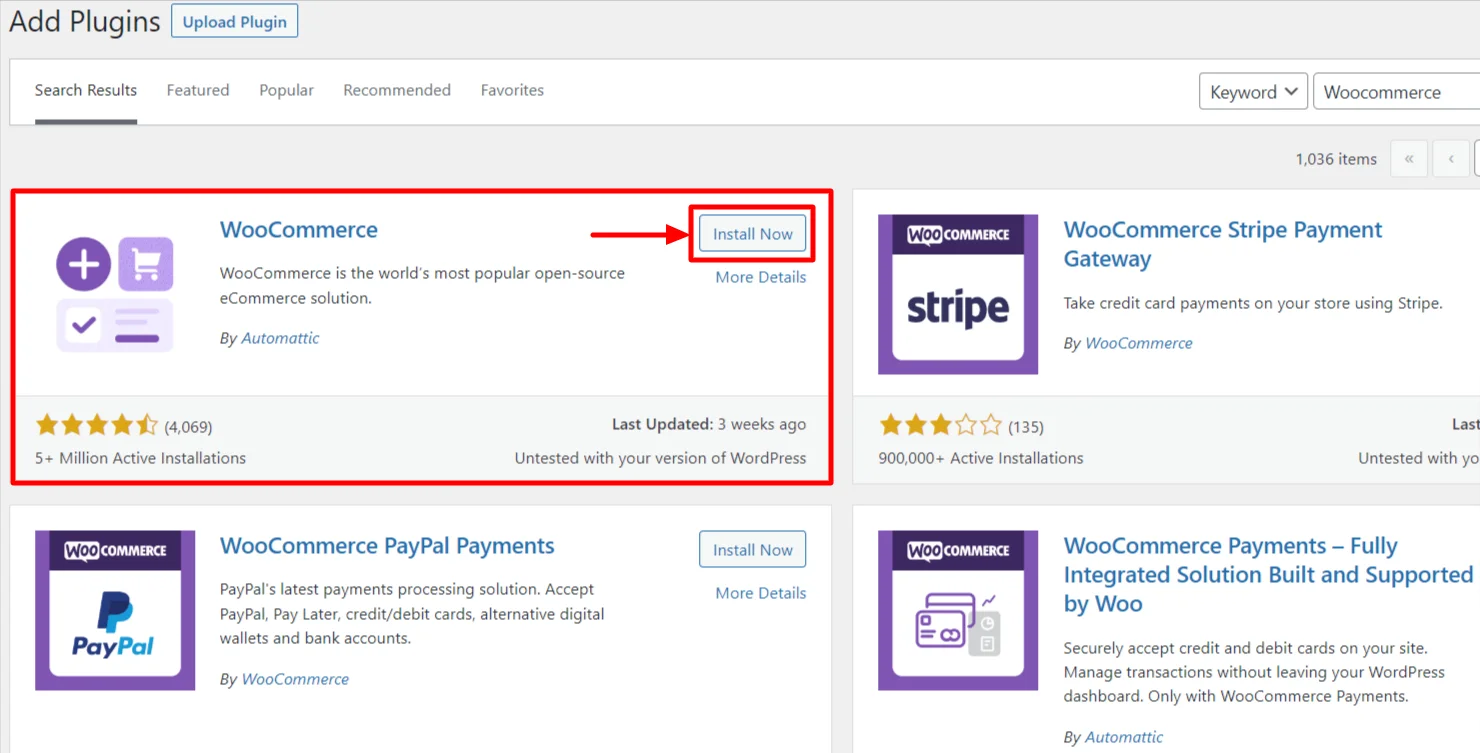Open More Details for PayPal Payments

tap(760, 593)
